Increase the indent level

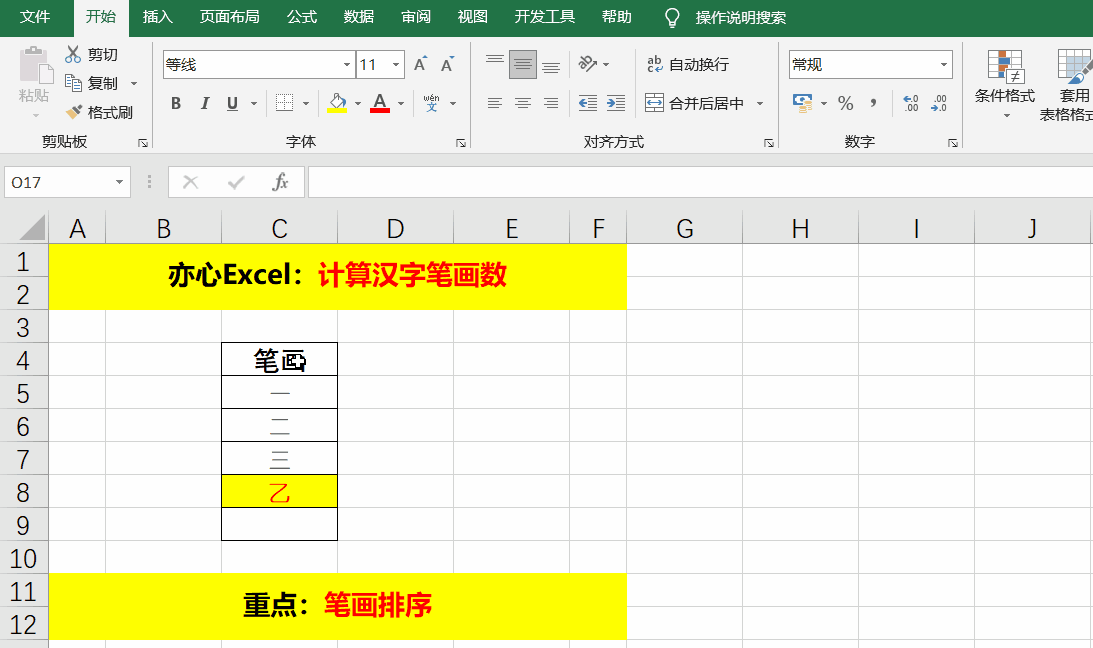click(616, 103)
